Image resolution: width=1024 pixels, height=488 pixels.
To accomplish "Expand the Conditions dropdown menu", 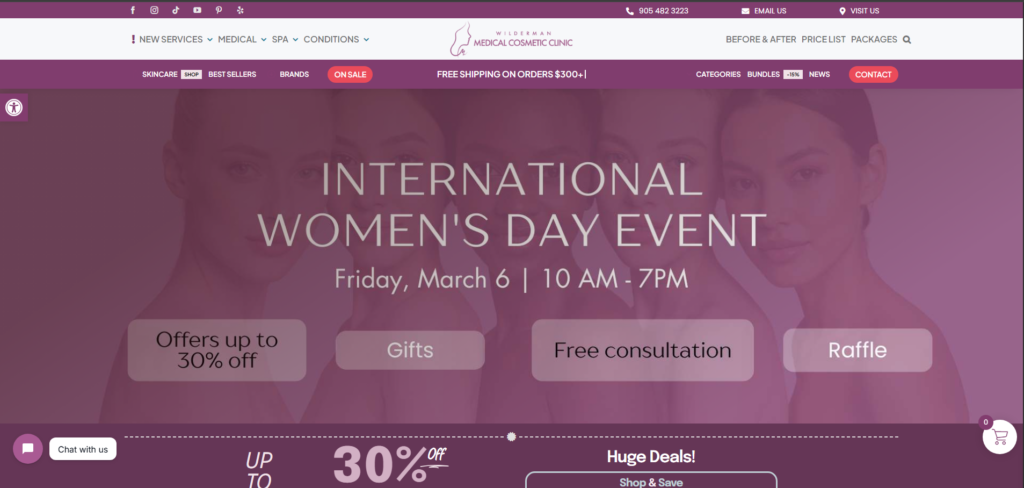I will pyautogui.click(x=336, y=40).
